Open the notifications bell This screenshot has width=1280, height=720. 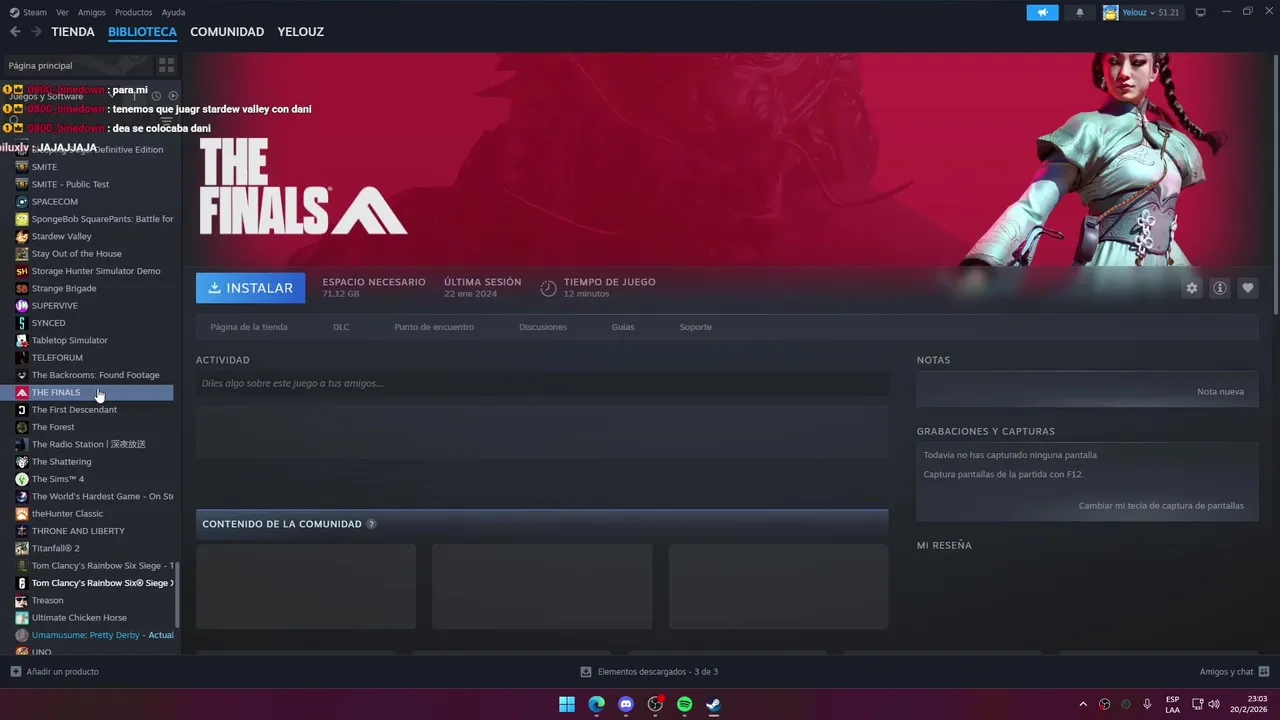click(1079, 12)
